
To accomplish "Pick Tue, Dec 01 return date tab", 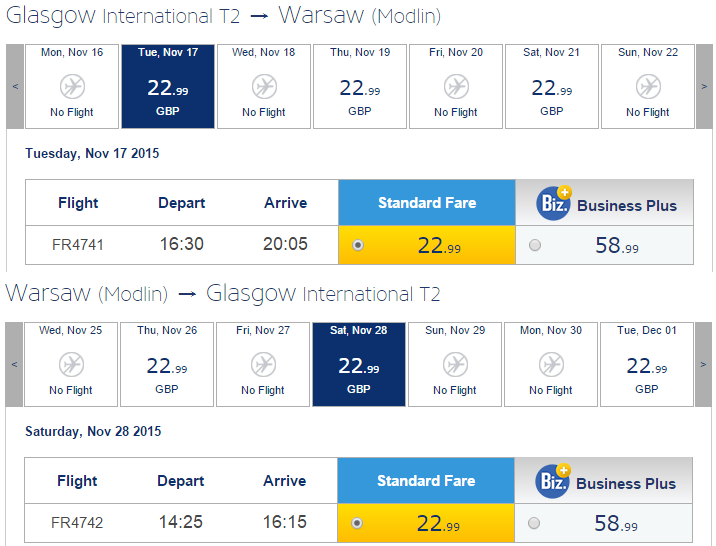I will (x=647, y=364).
